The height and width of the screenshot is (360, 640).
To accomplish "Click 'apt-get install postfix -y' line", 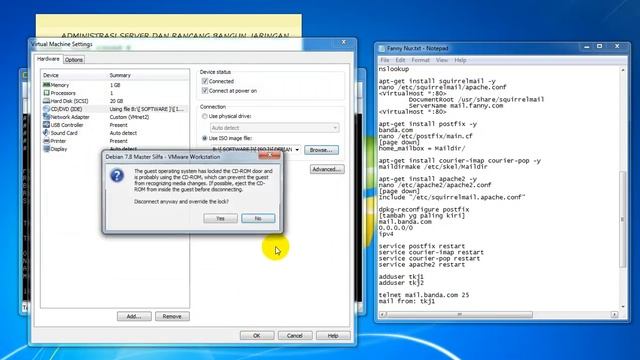I will 427,124.
